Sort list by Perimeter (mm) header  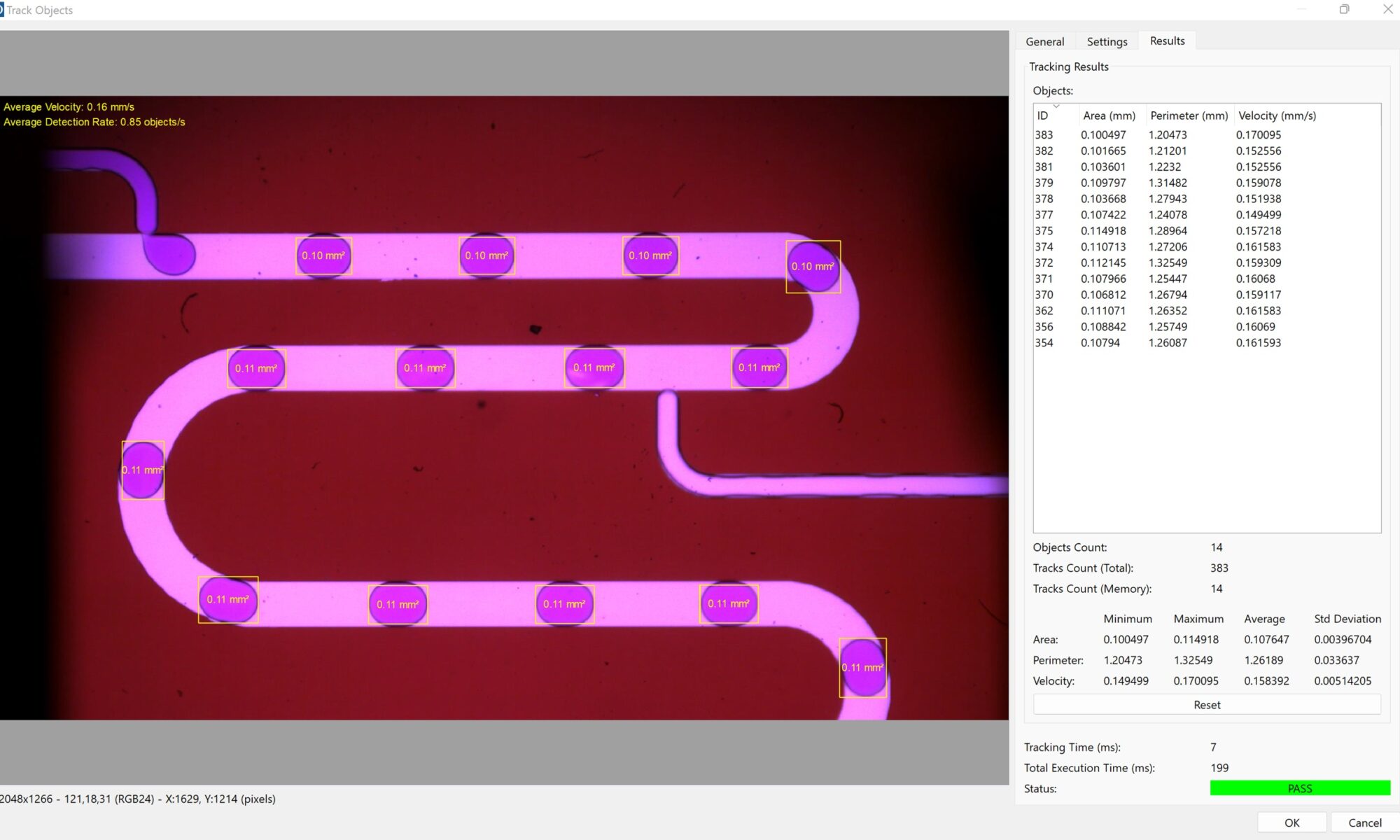(x=1189, y=116)
